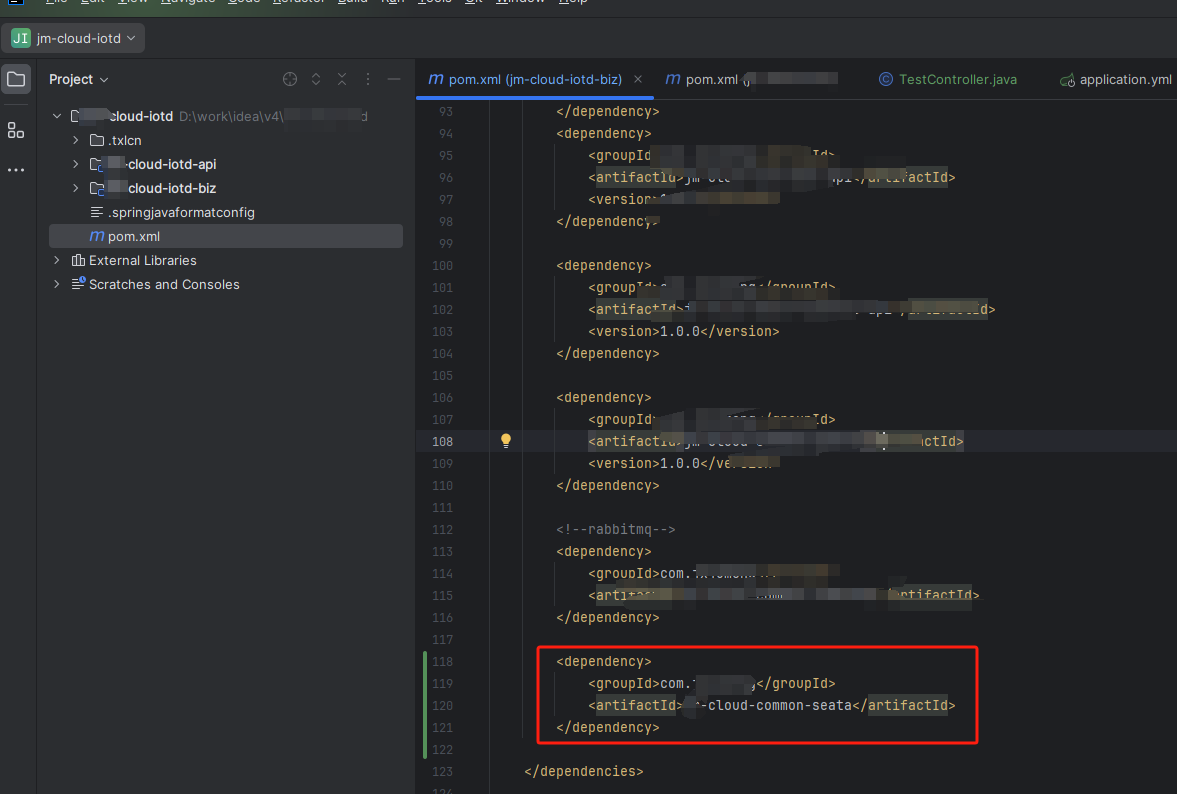Image resolution: width=1177 pixels, height=794 pixels.
Task: Open the Project tool window icon
Action: pyautogui.click(x=16, y=79)
